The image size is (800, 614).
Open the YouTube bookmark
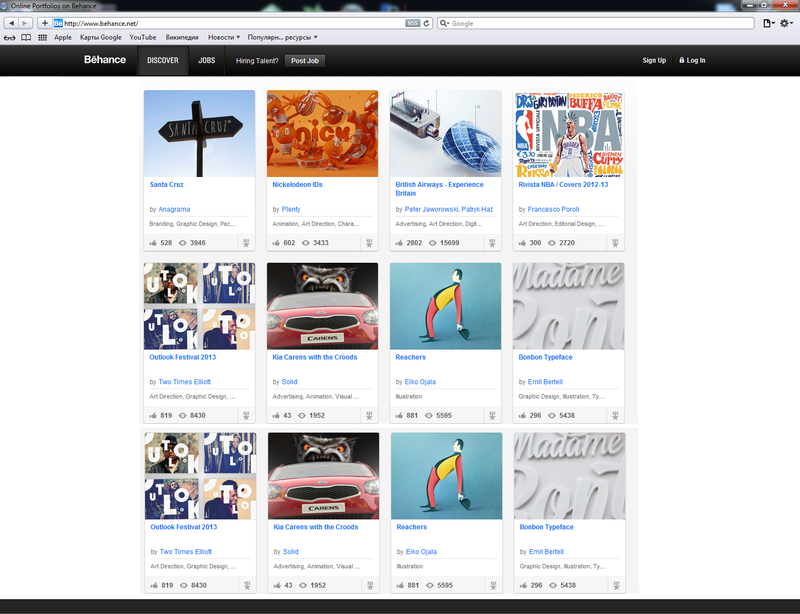coord(143,37)
